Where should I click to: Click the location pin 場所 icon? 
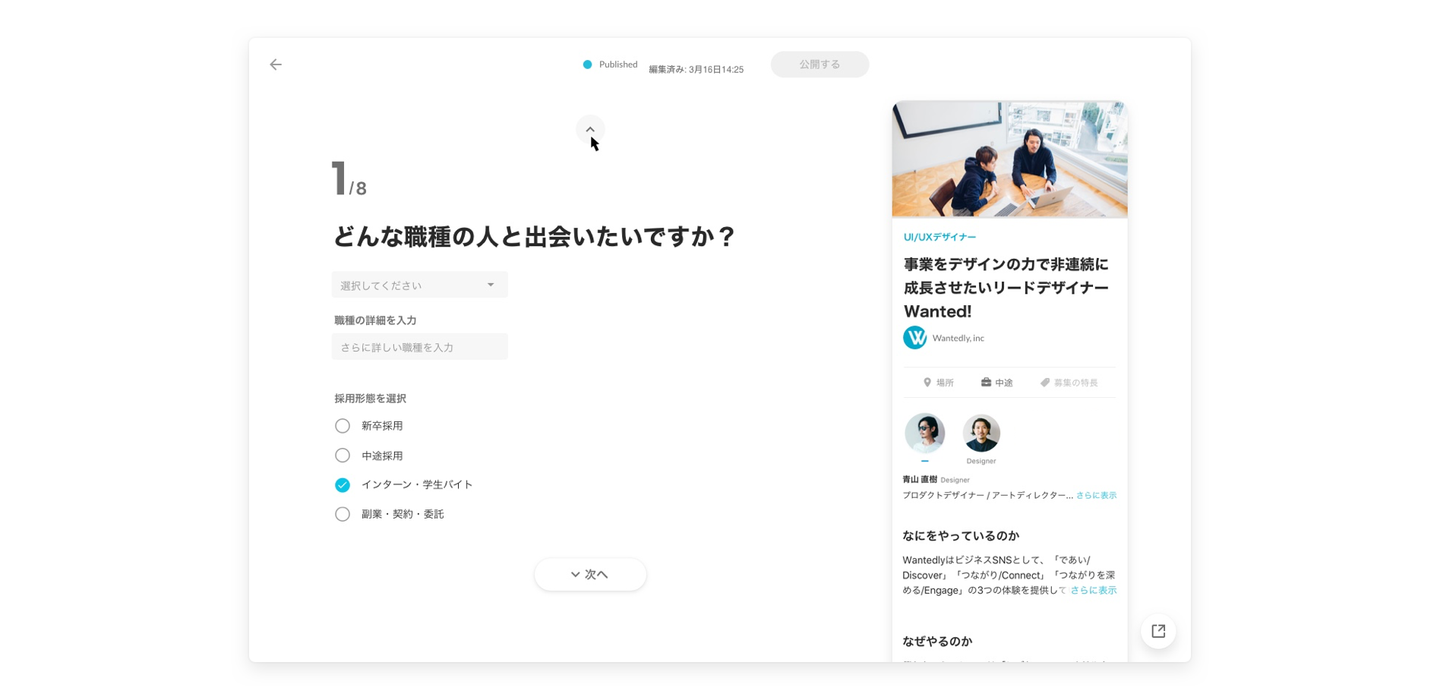tap(927, 383)
